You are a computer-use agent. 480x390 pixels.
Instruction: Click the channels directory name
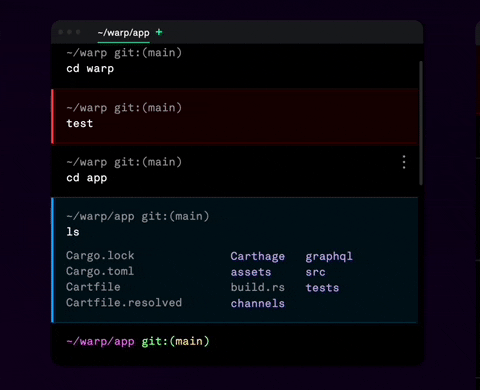[258, 303]
